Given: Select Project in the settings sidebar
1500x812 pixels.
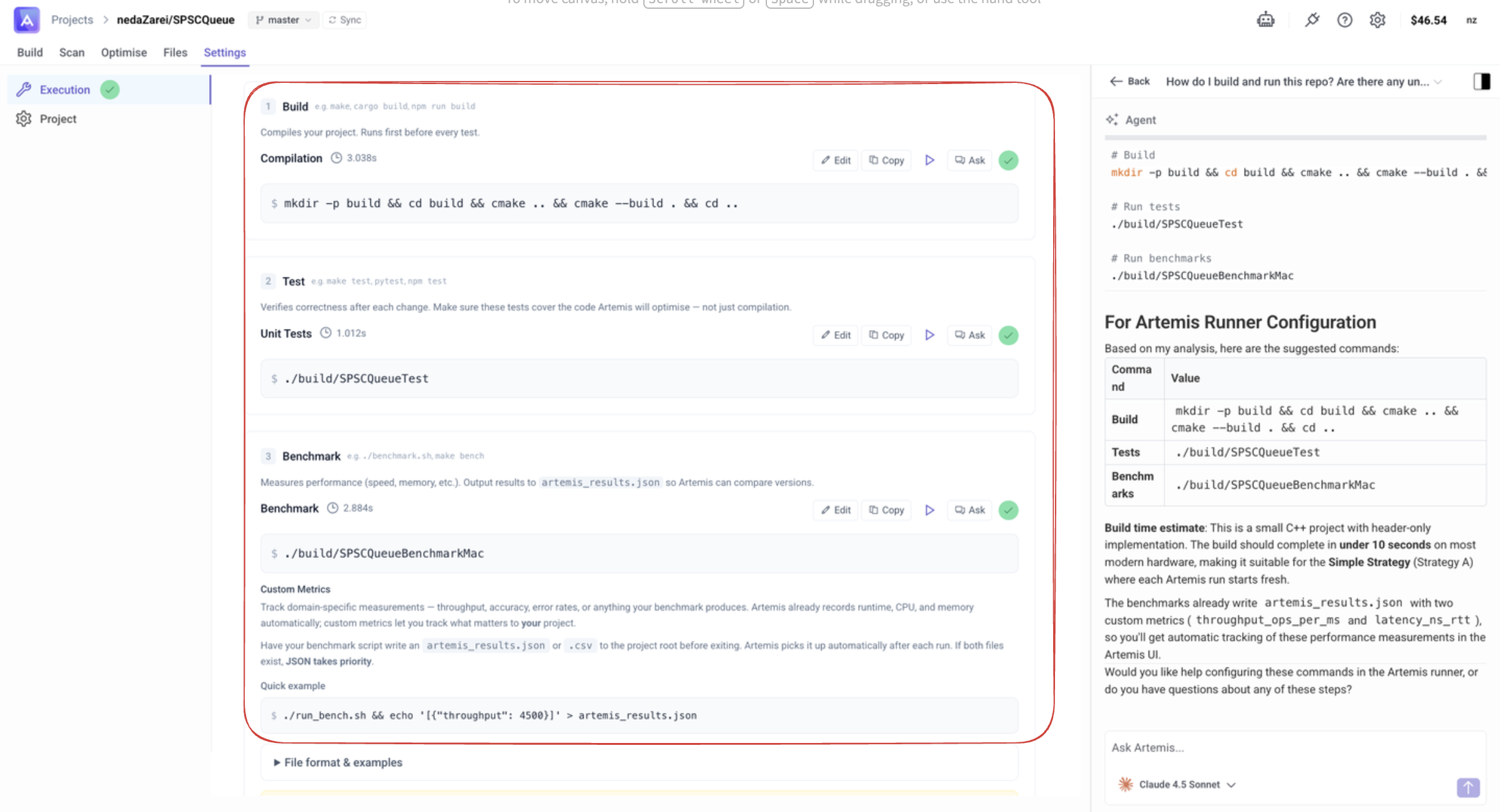Looking at the screenshot, I should coord(109,119).
